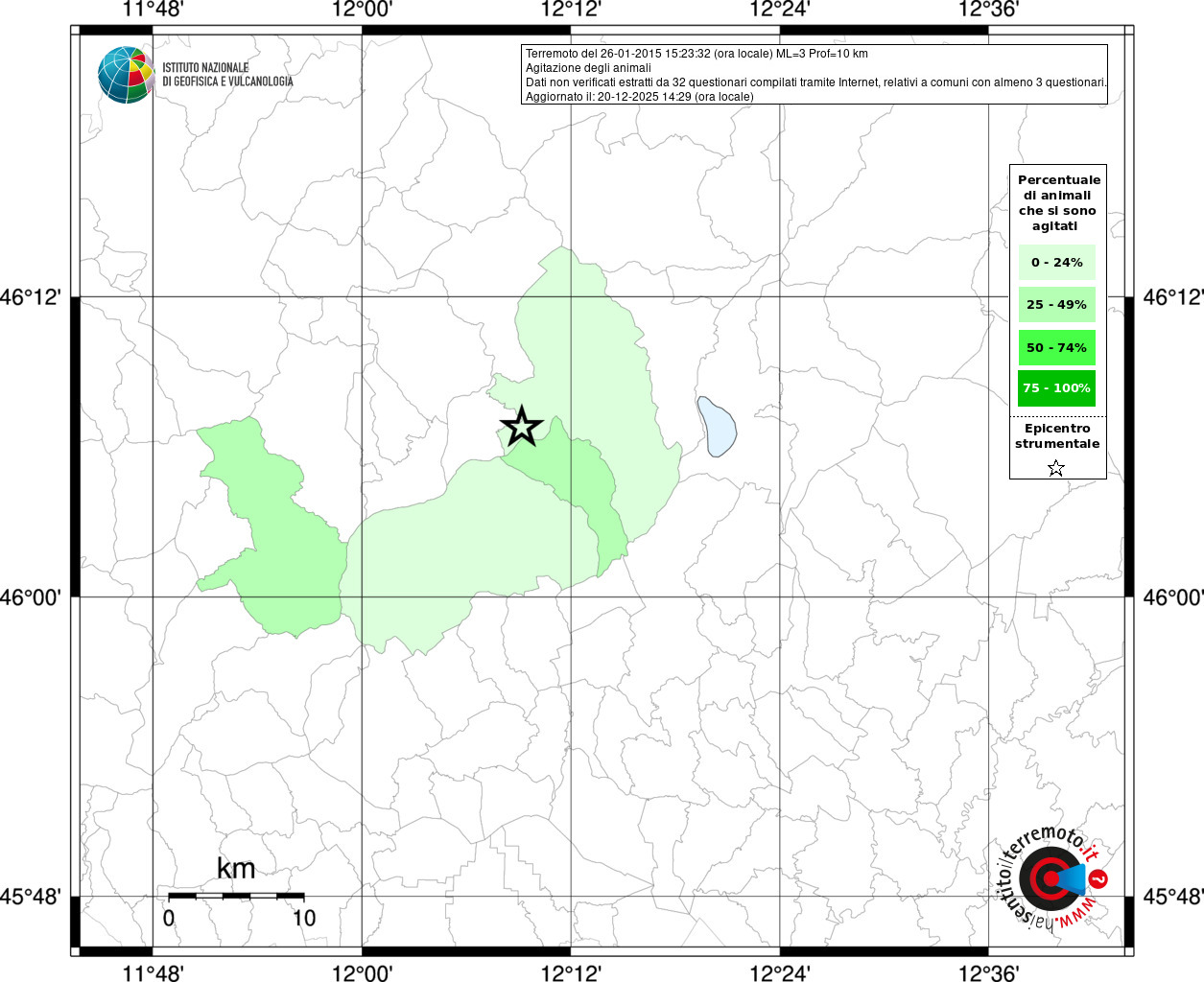Select the 0 - 24% legend swatch

(x=1057, y=262)
